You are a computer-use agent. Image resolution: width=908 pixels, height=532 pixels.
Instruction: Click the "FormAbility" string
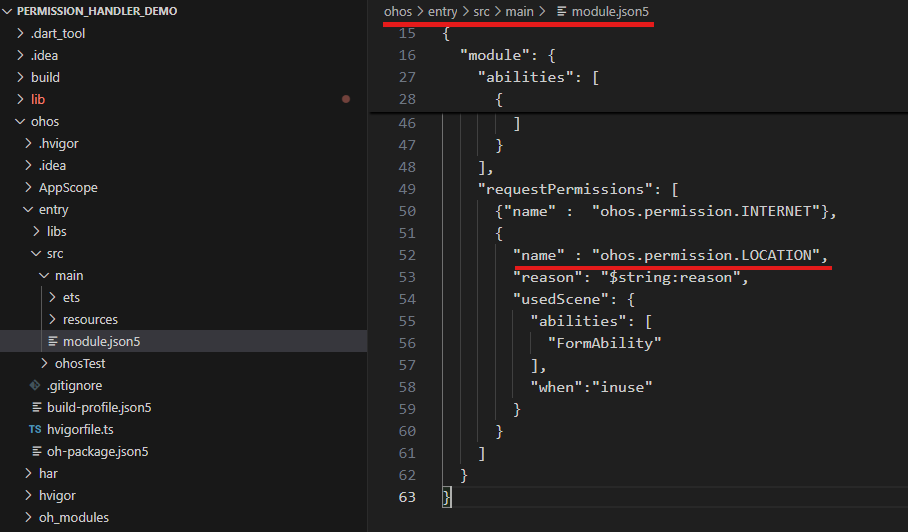point(605,343)
